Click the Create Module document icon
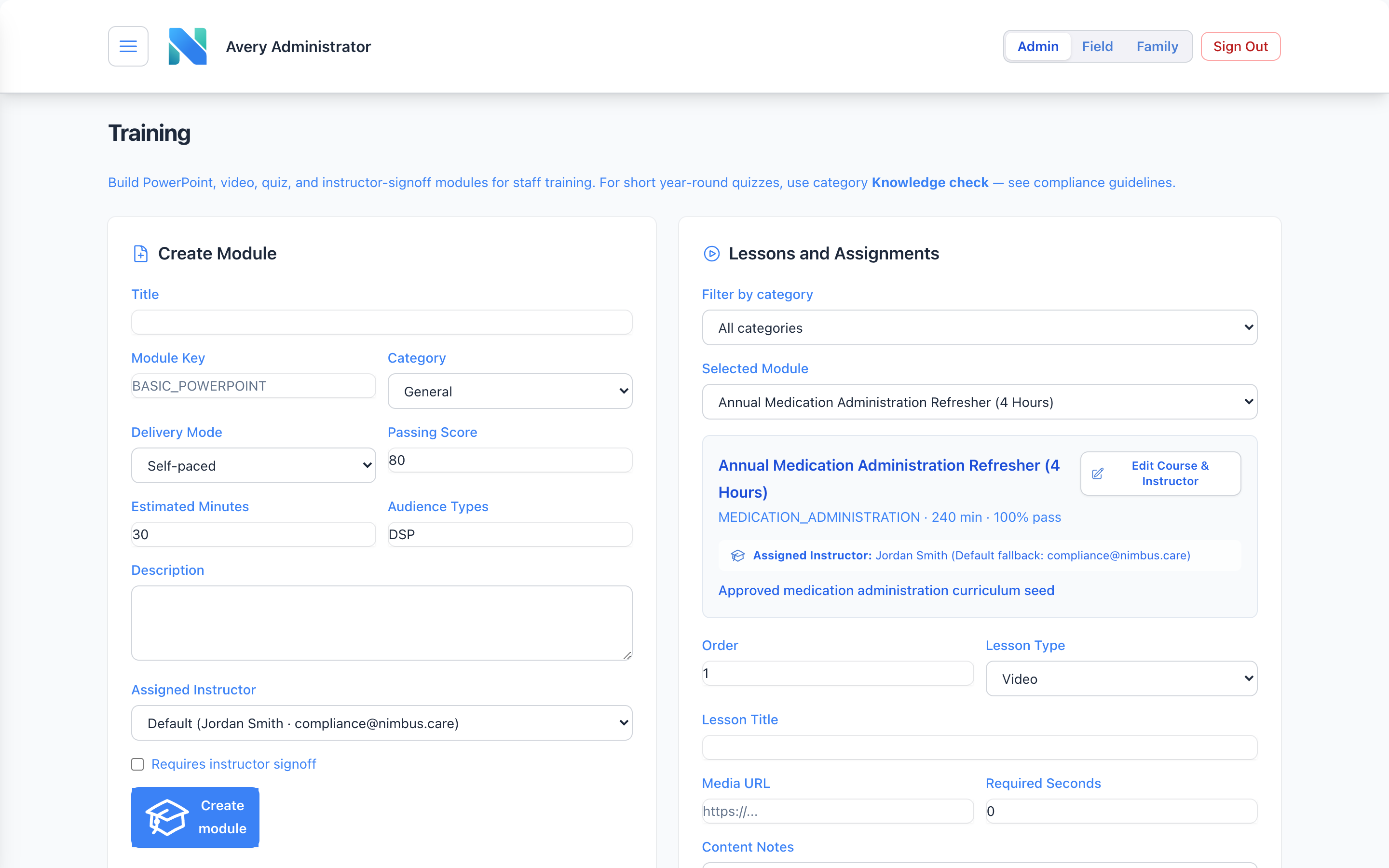Viewport: 1389px width, 868px height. click(x=141, y=254)
